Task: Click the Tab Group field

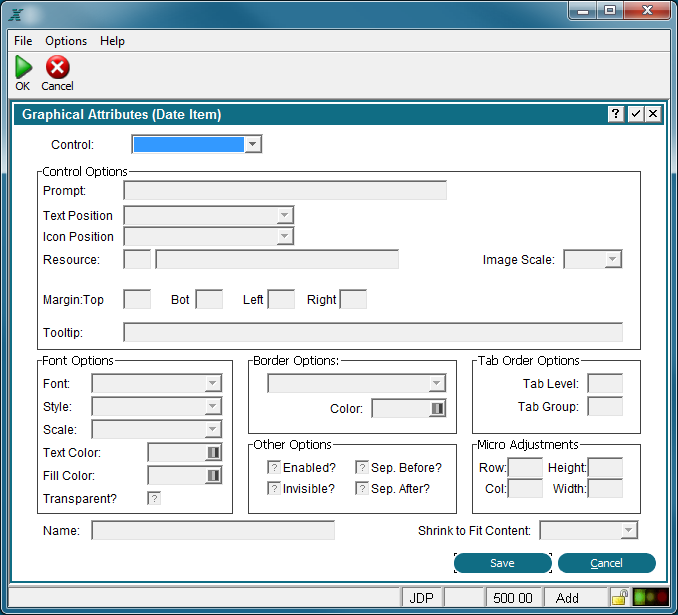Action: 605,406
